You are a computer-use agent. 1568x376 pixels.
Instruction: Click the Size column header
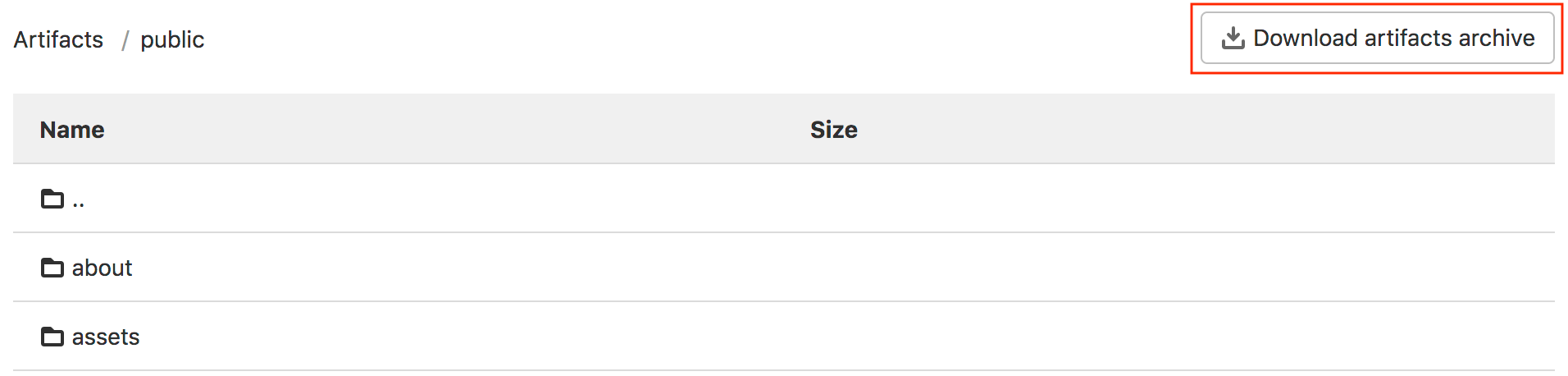pyautogui.click(x=833, y=130)
